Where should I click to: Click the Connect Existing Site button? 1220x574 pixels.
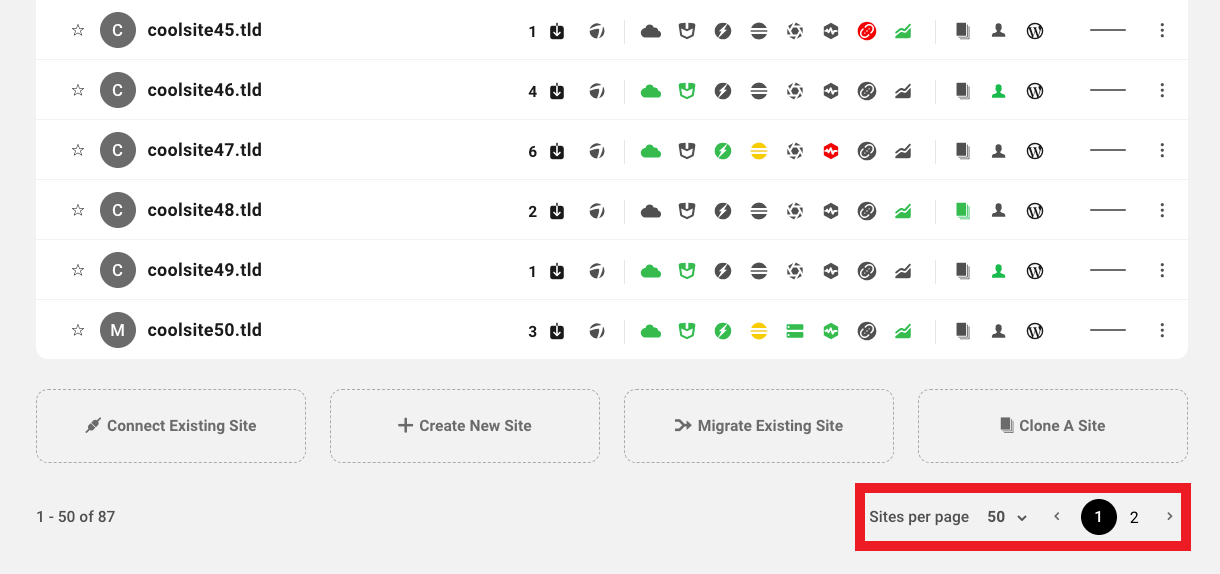[171, 426]
